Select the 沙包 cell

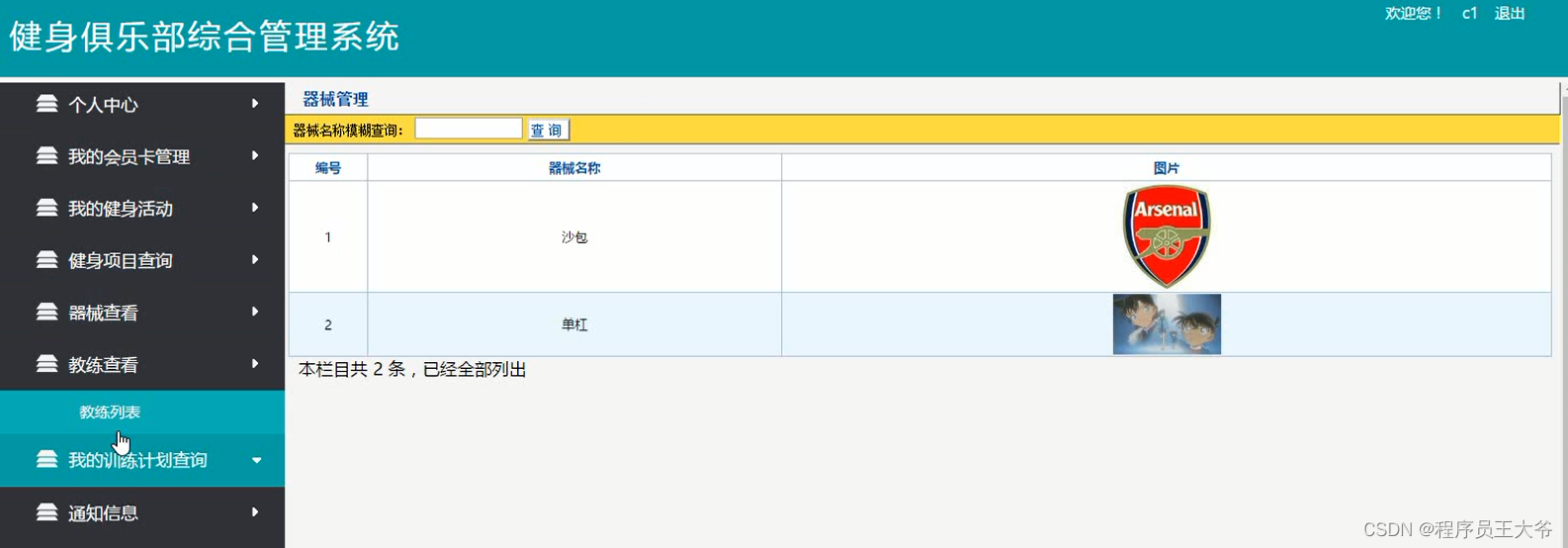pyautogui.click(x=574, y=237)
